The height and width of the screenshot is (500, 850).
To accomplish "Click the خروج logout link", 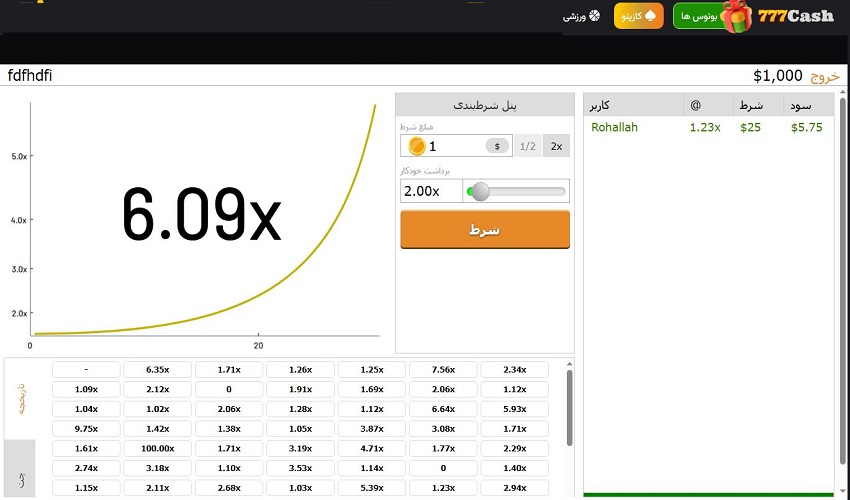I will pyautogui.click(x=825, y=76).
